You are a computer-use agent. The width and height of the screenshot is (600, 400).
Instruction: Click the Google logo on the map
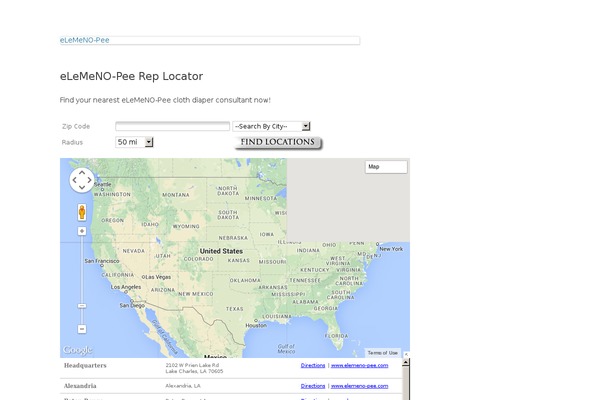[77, 350]
